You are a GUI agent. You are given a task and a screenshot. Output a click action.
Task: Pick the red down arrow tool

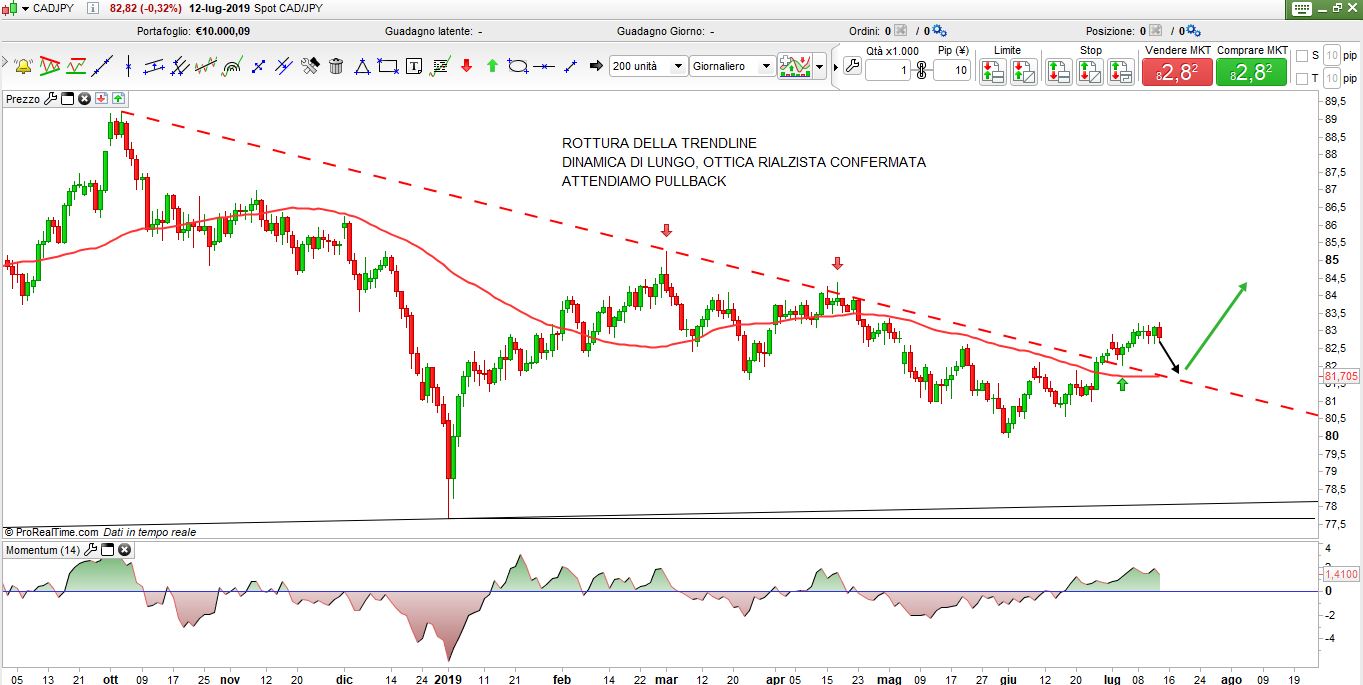[x=466, y=67]
